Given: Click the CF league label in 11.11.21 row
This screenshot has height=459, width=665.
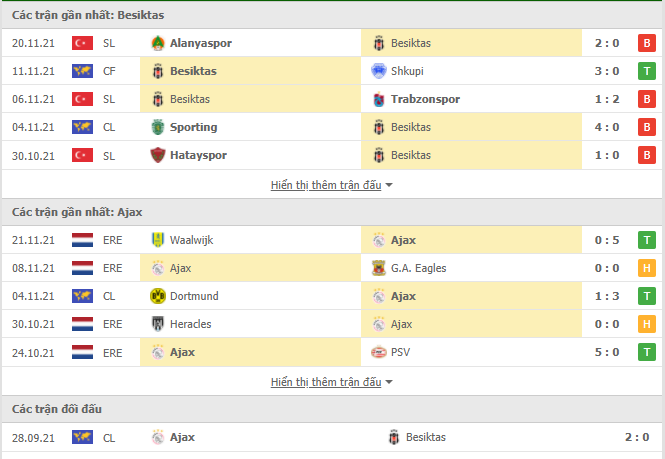Looking at the screenshot, I should pos(109,71).
